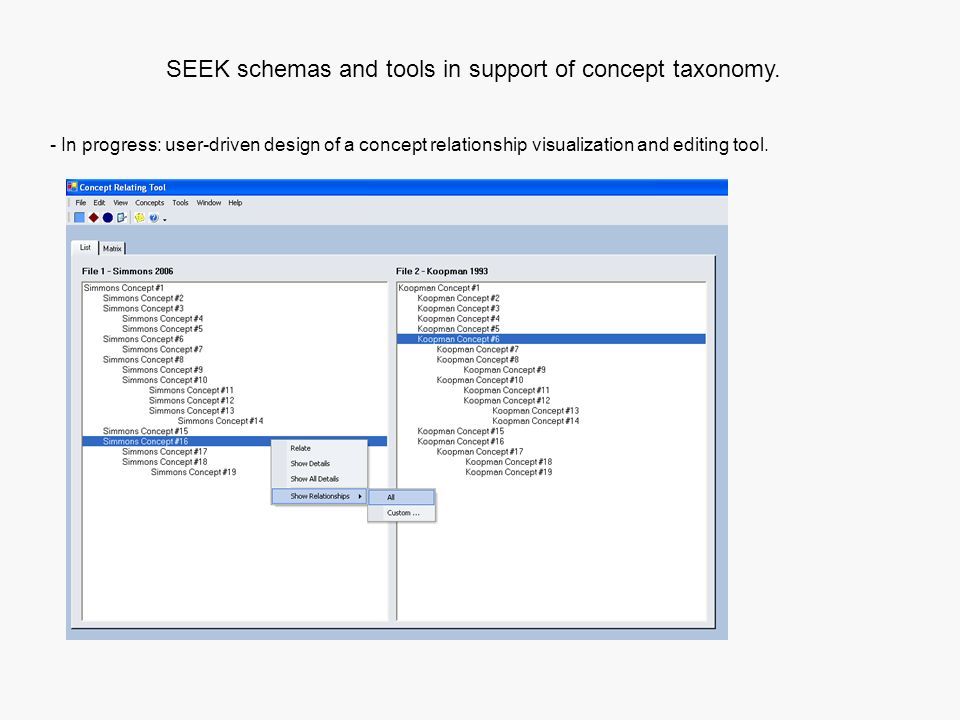Viewport: 960px width, 720px height.
Task: Click highlighted Simmons Concept #16 row
Action: pyautogui.click(x=234, y=441)
